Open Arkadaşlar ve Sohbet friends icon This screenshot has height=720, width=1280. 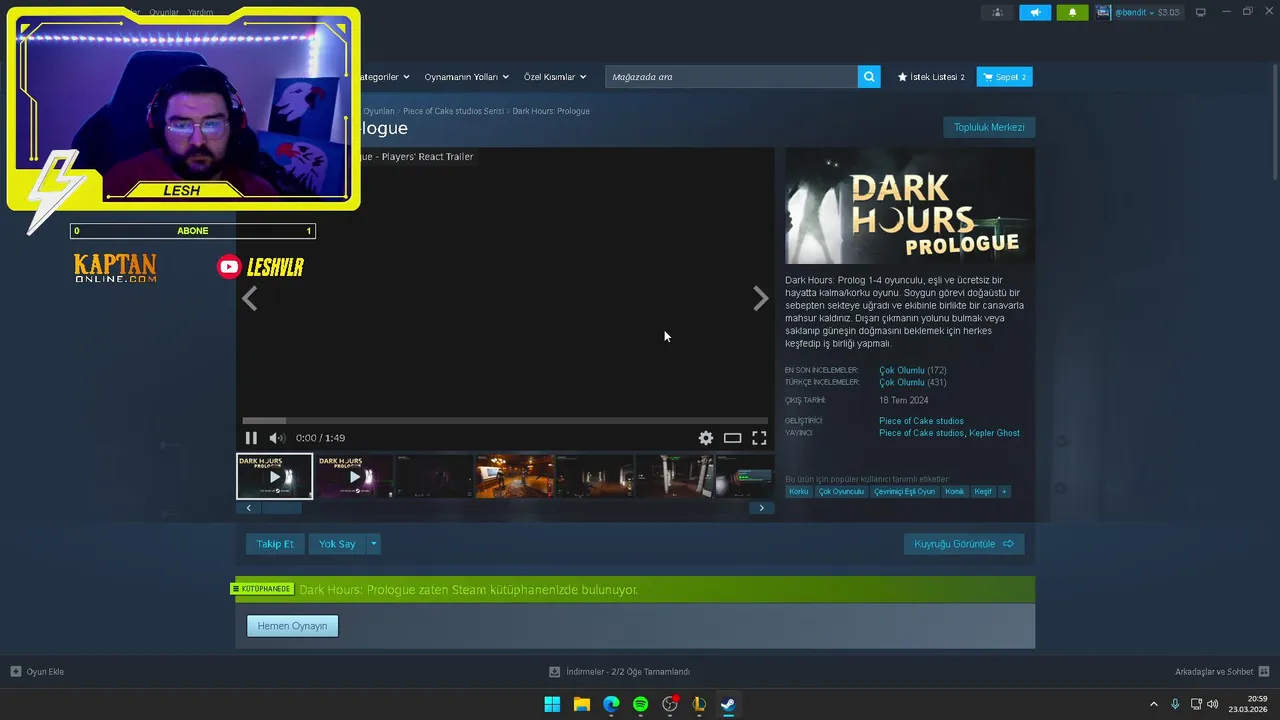1263,671
